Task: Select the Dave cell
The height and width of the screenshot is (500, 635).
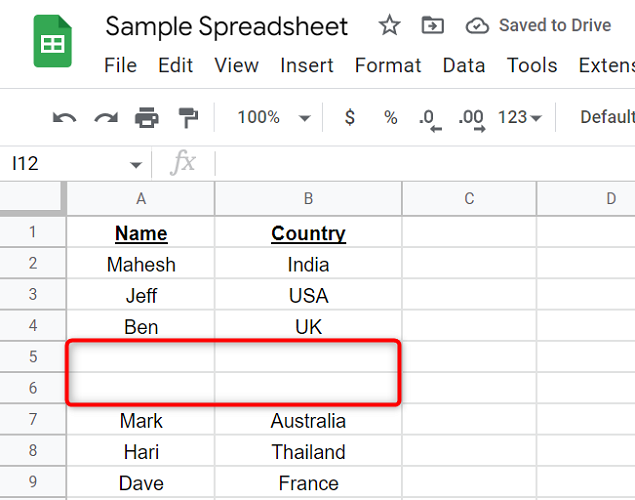Action: tap(141, 481)
